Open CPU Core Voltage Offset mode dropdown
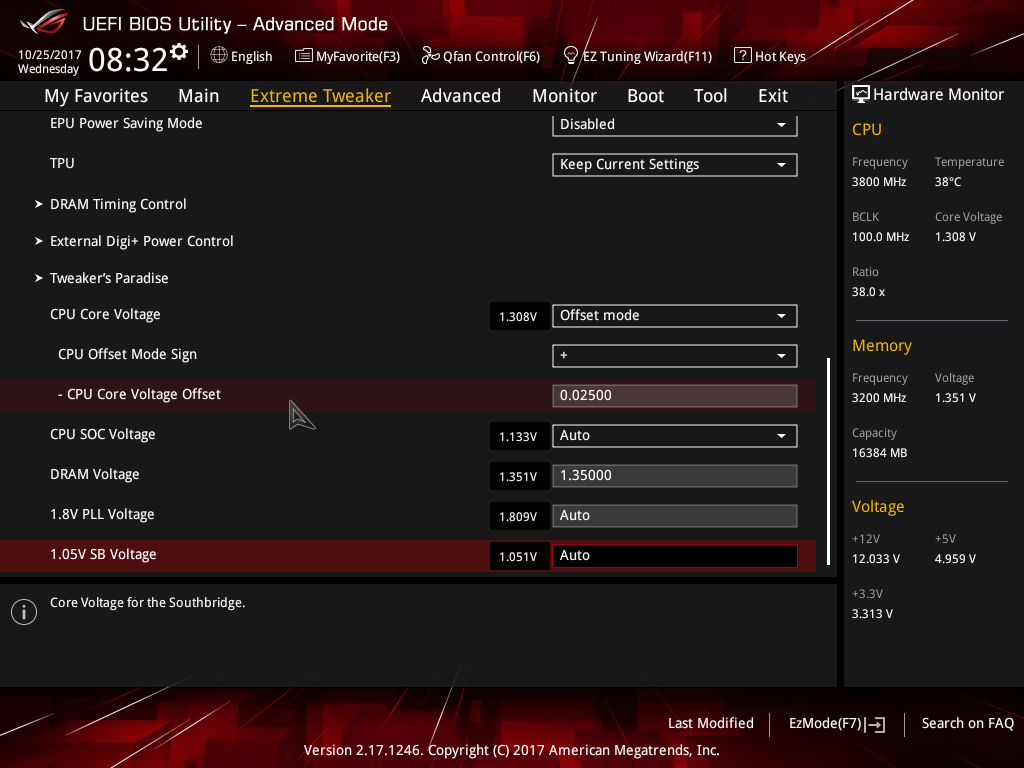Screen dimensions: 1024x768 click(675, 315)
